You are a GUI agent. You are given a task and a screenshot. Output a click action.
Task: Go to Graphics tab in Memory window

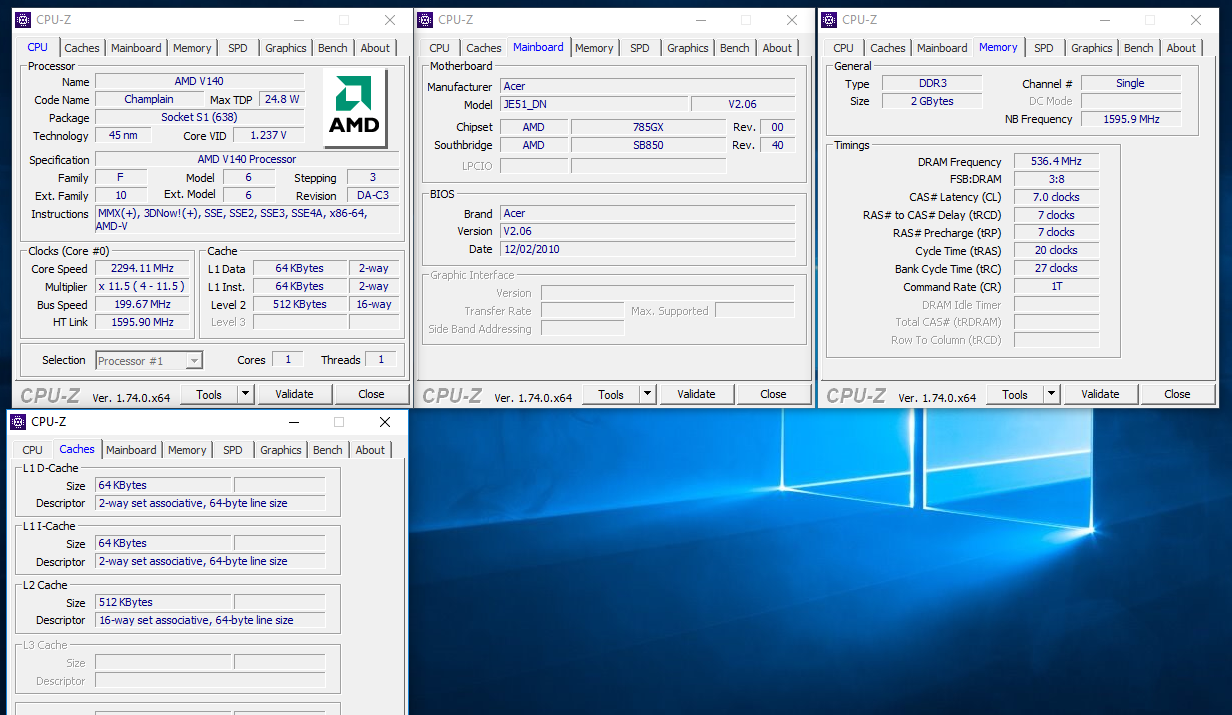click(1092, 48)
